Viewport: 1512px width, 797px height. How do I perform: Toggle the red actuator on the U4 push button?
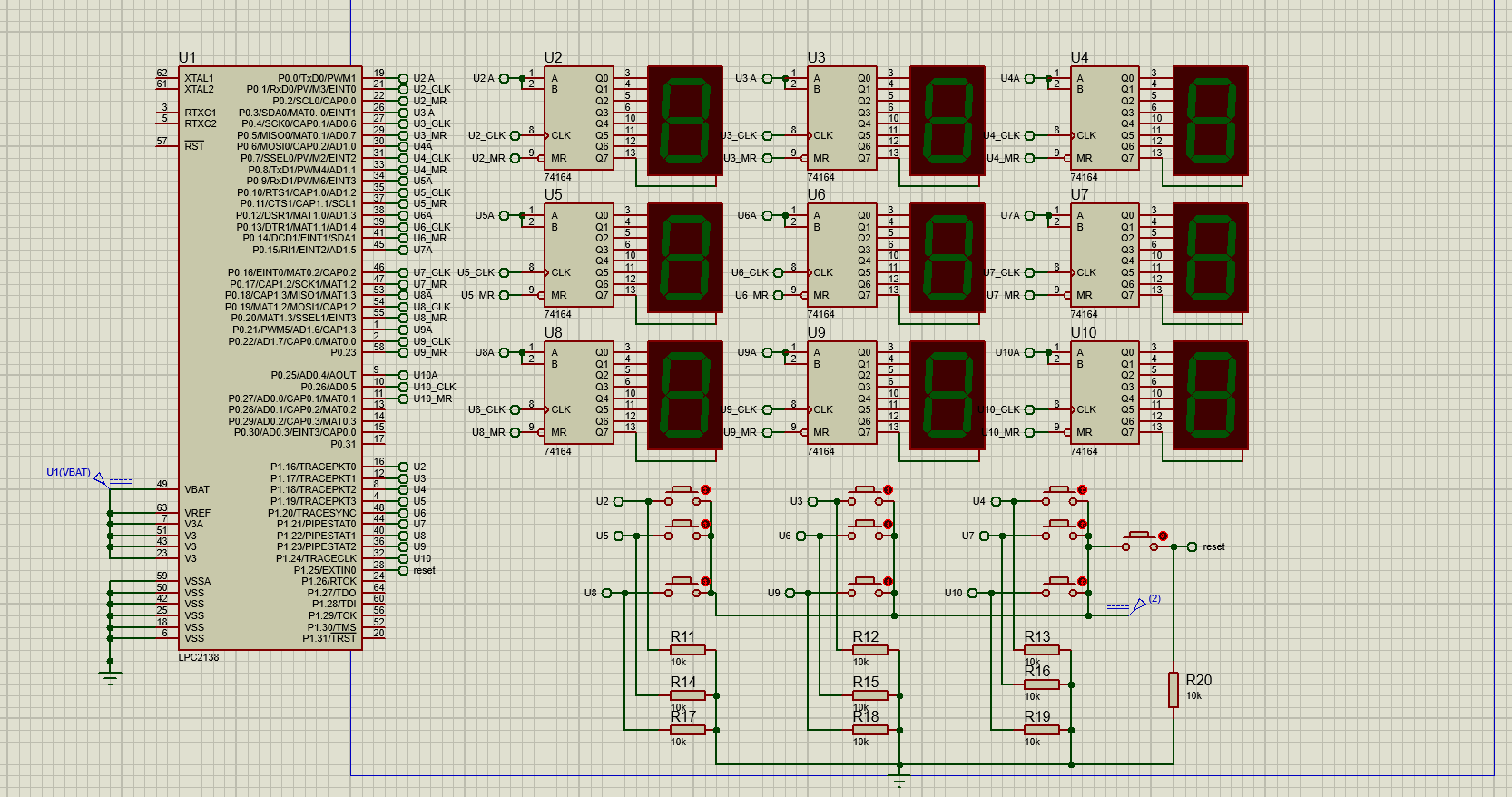1082,490
